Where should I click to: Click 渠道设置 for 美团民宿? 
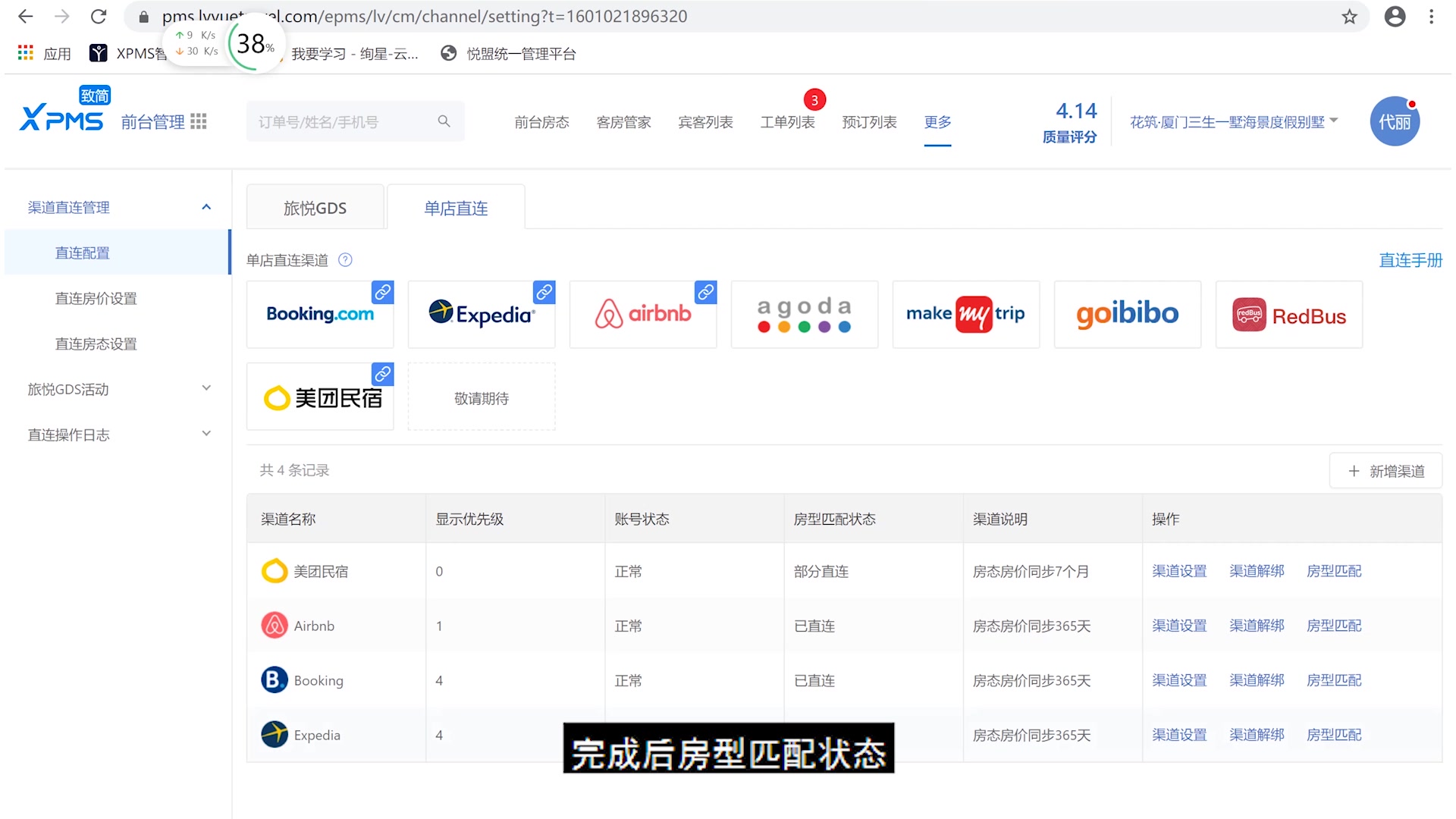[x=1179, y=570]
